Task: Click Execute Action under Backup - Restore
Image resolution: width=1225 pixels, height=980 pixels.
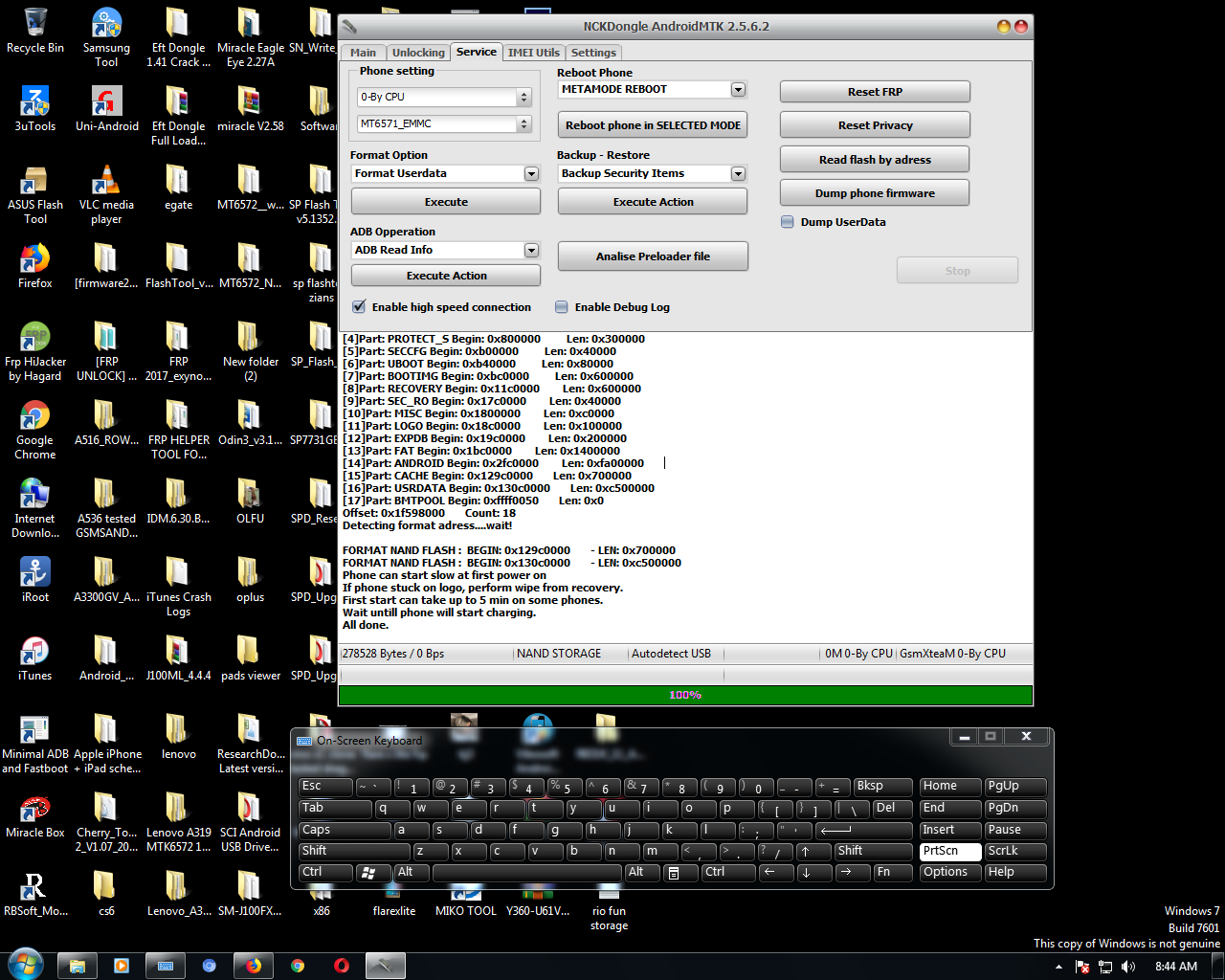Action: point(653,202)
